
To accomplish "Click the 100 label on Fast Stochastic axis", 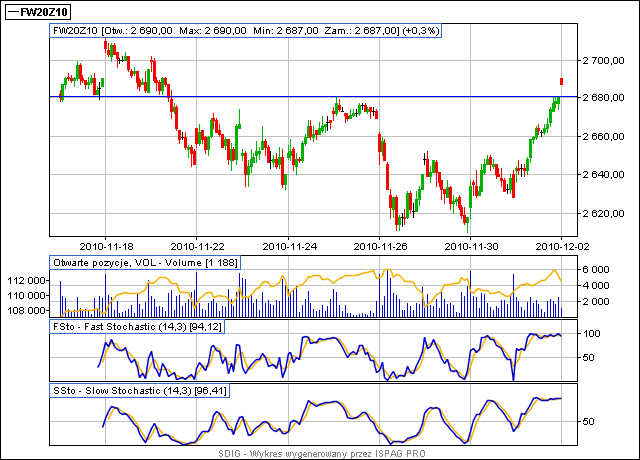I will point(591,333).
